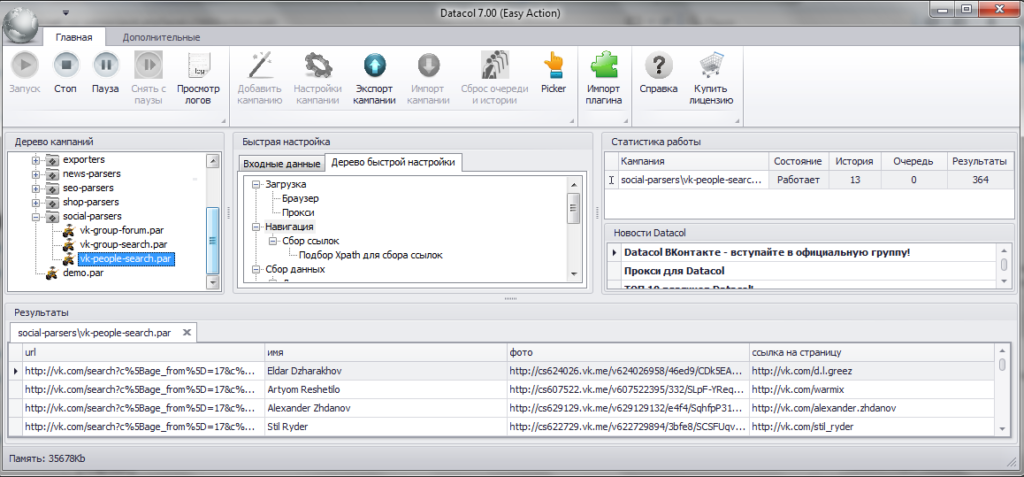Screen dimensions: 1024x477
Task: Switch to the Главная ribbon tab
Action: pos(74,37)
